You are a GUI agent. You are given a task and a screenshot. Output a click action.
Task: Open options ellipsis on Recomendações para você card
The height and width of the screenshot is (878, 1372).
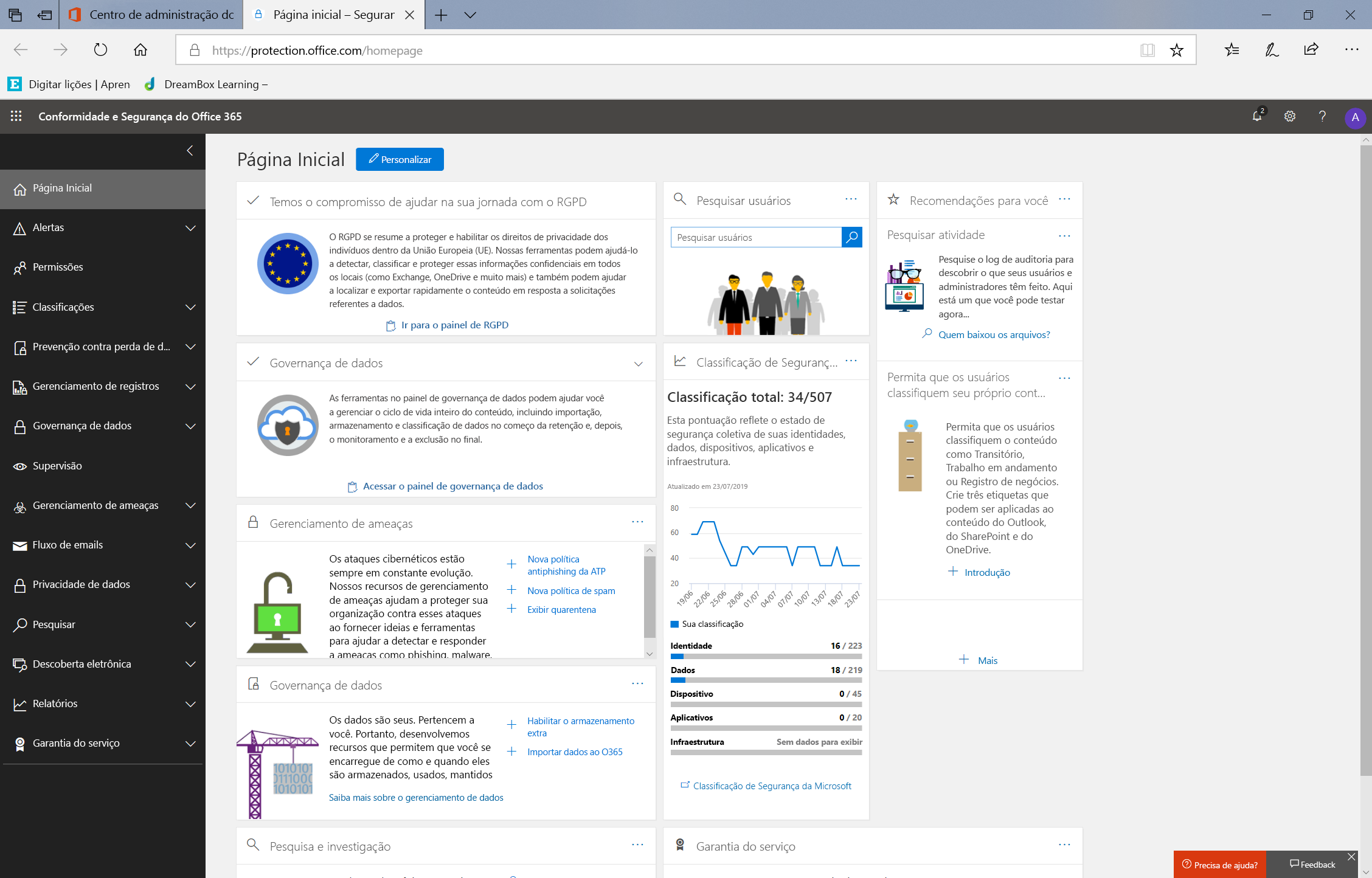click(x=1064, y=199)
